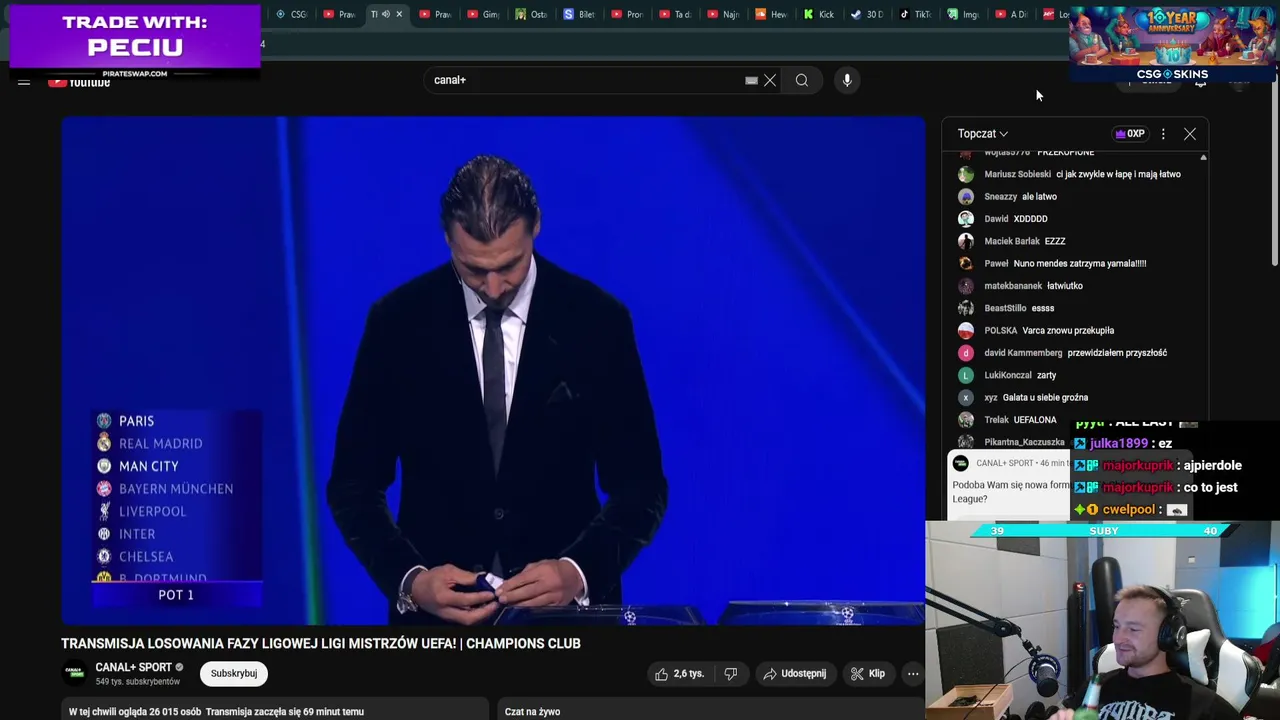Click Maciek Barlak's chat avatar
Screen dimensions: 1280x720
pos(965,241)
